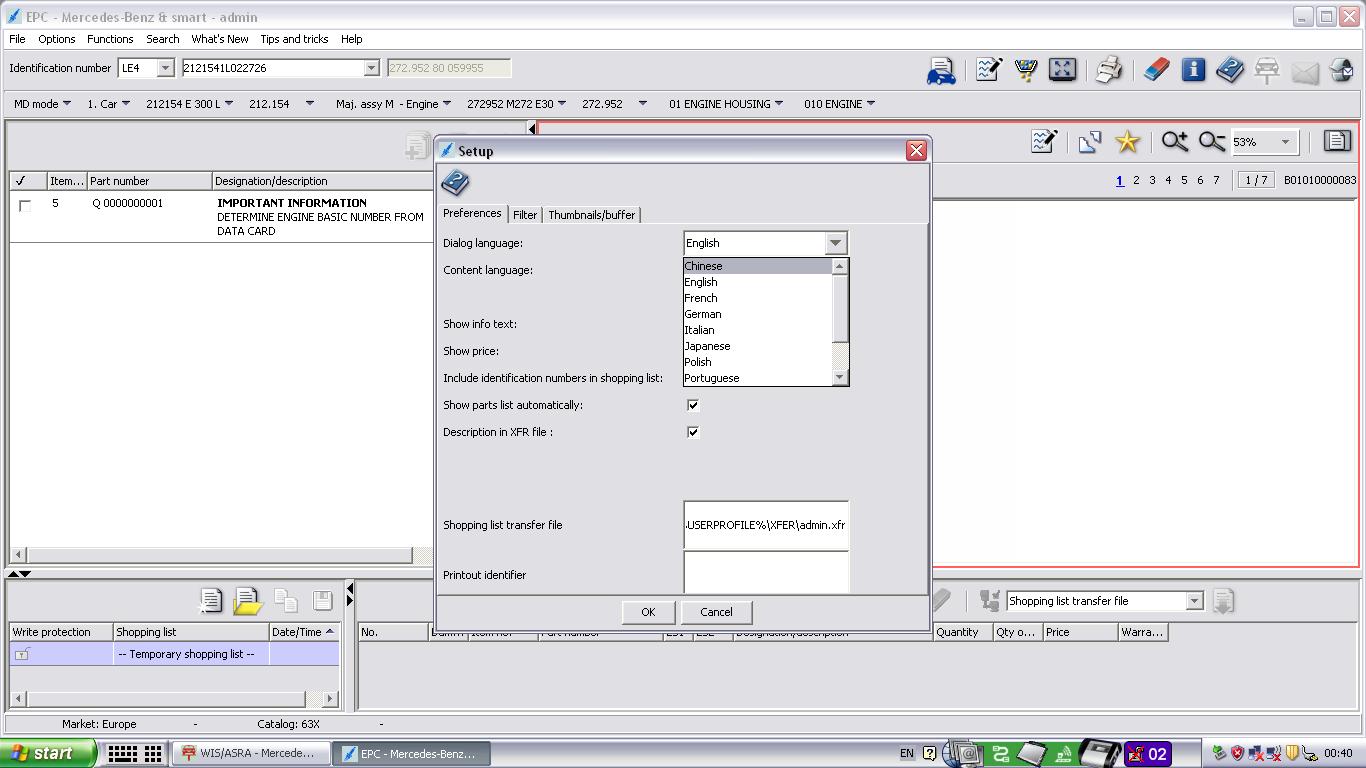Open the 1. Car dropdown

pos(108,104)
